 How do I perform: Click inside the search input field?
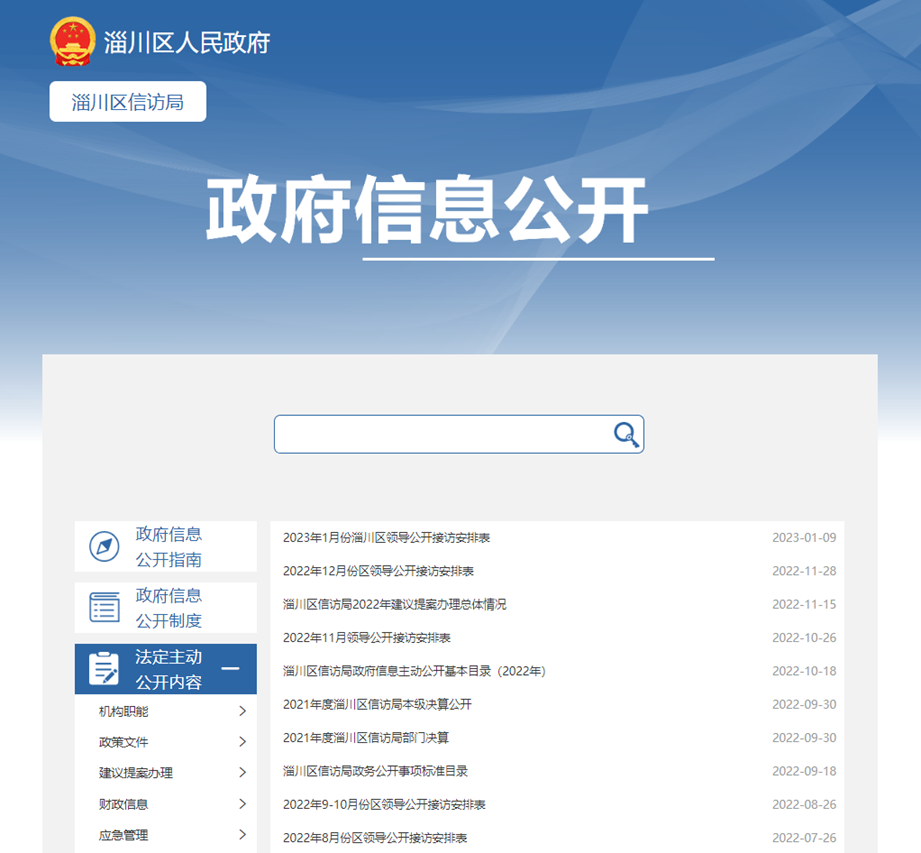tap(440, 434)
